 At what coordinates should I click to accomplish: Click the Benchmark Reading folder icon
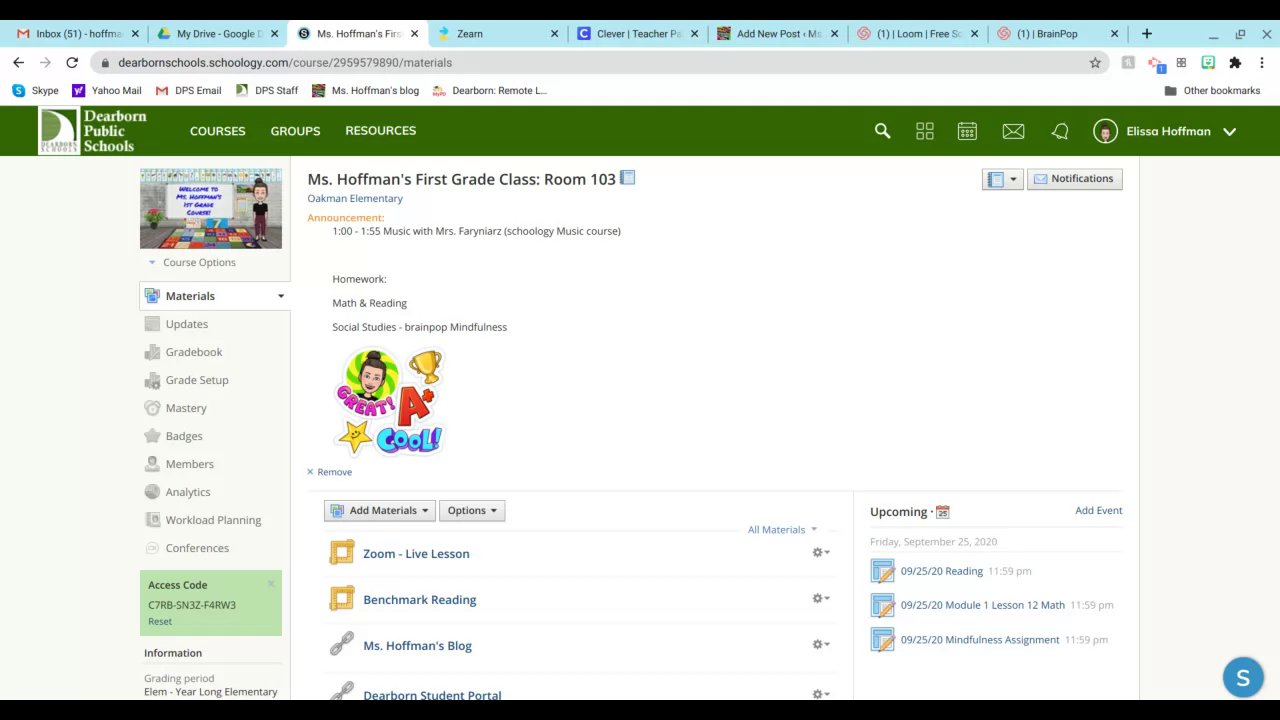pyautogui.click(x=342, y=599)
